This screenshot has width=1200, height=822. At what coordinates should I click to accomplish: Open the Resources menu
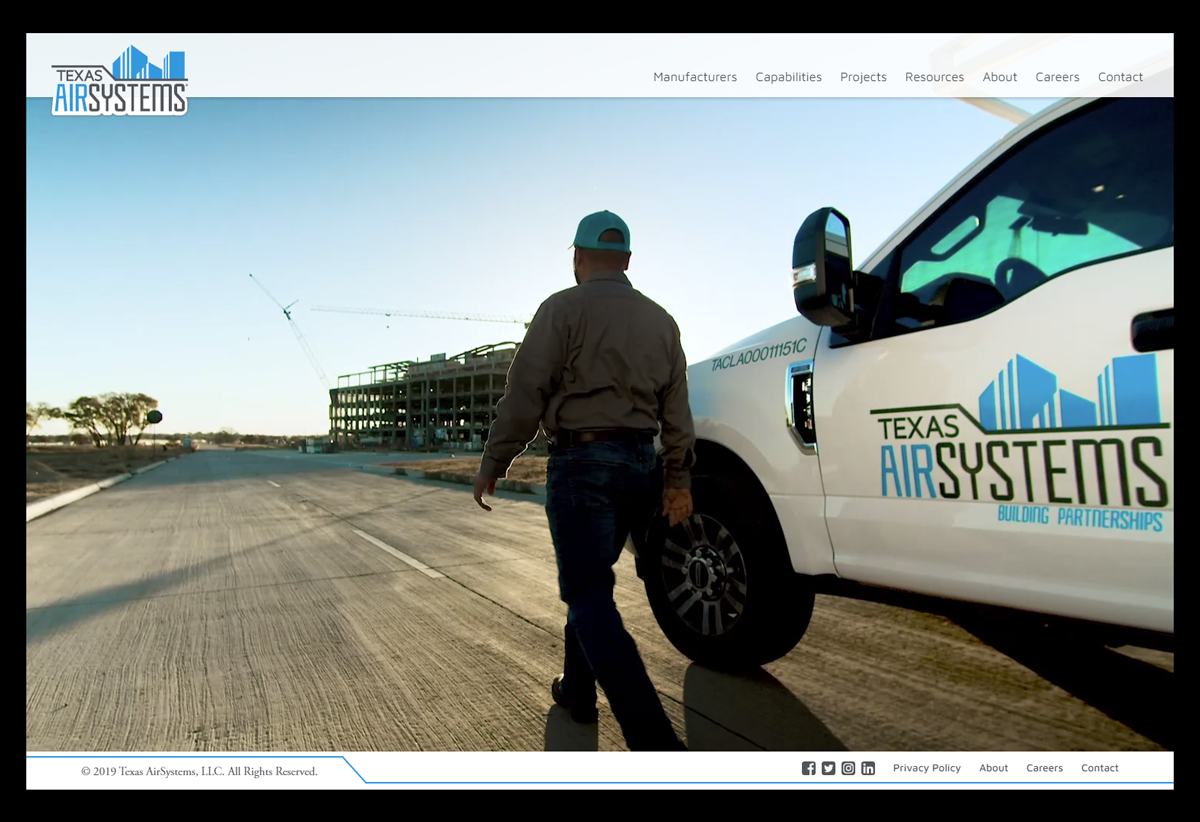[934, 77]
